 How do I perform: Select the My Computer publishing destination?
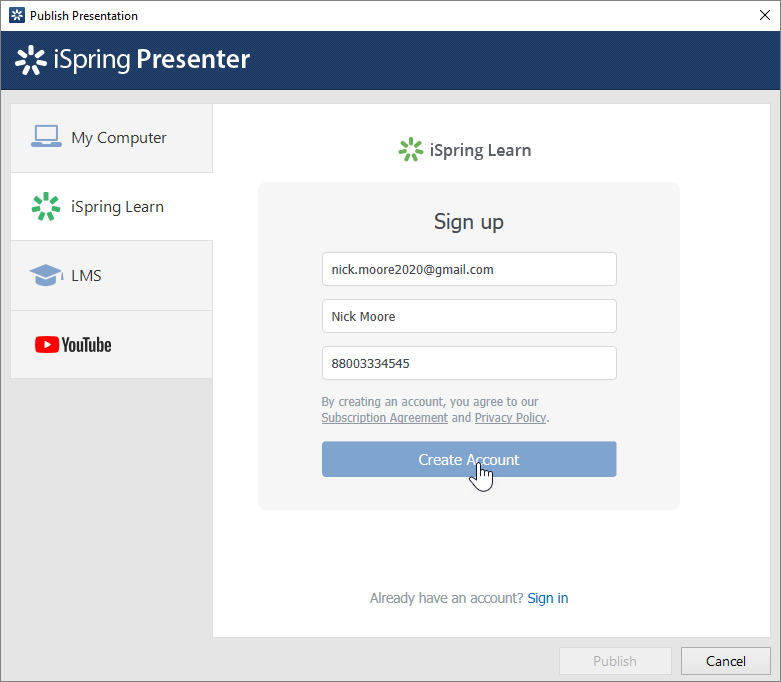pyautogui.click(x=112, y=138)
